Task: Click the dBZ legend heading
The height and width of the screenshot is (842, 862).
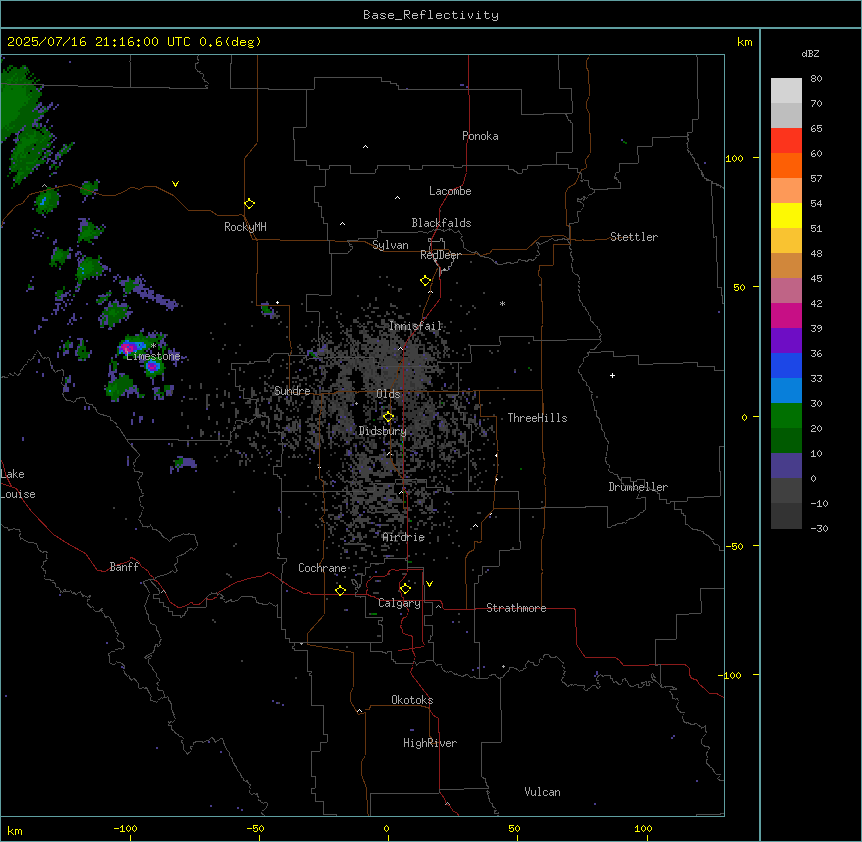Action: (810, 54)
